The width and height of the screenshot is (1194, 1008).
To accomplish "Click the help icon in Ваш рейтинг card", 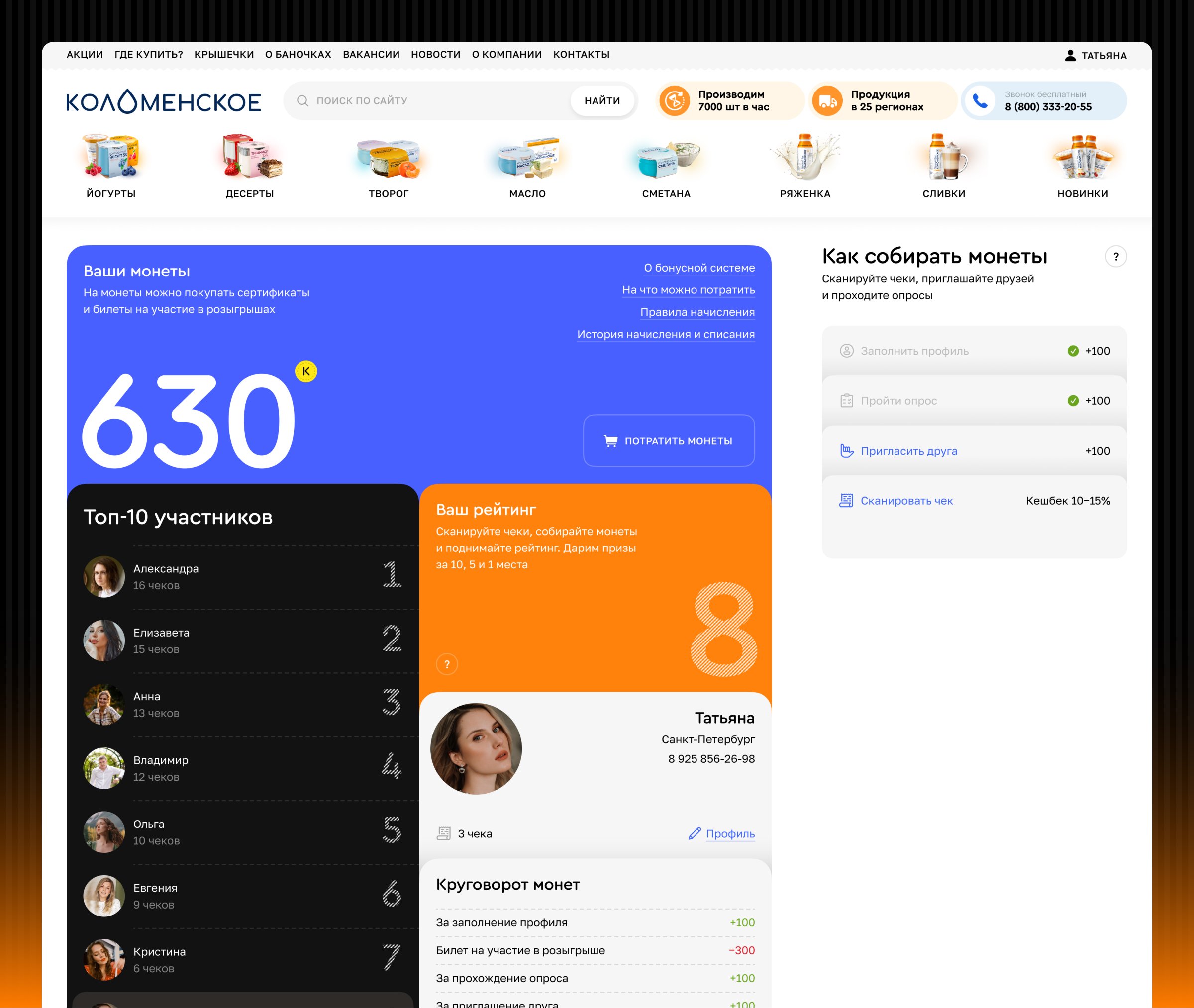I will (x=447, y=664).
